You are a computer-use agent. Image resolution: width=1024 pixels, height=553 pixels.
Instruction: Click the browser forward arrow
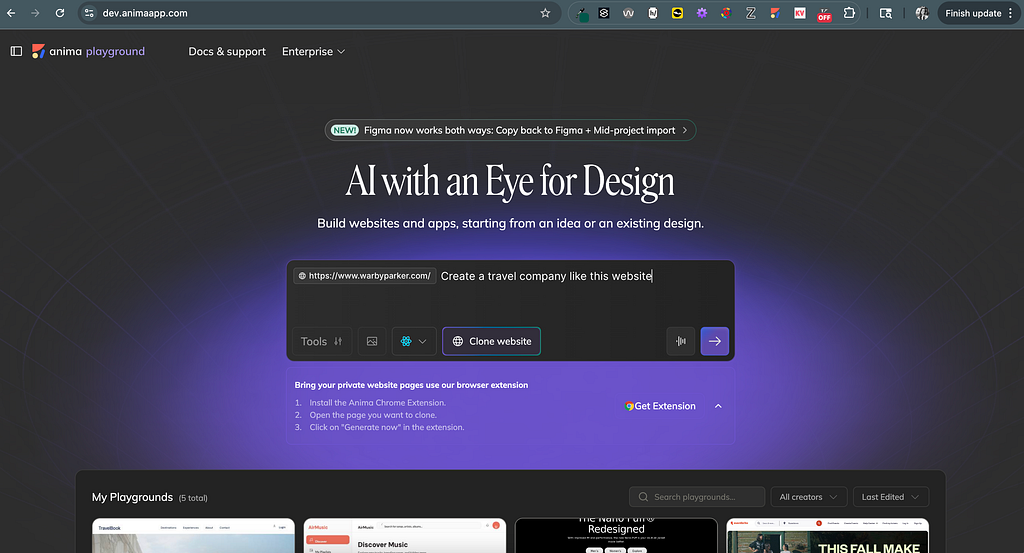35,13
